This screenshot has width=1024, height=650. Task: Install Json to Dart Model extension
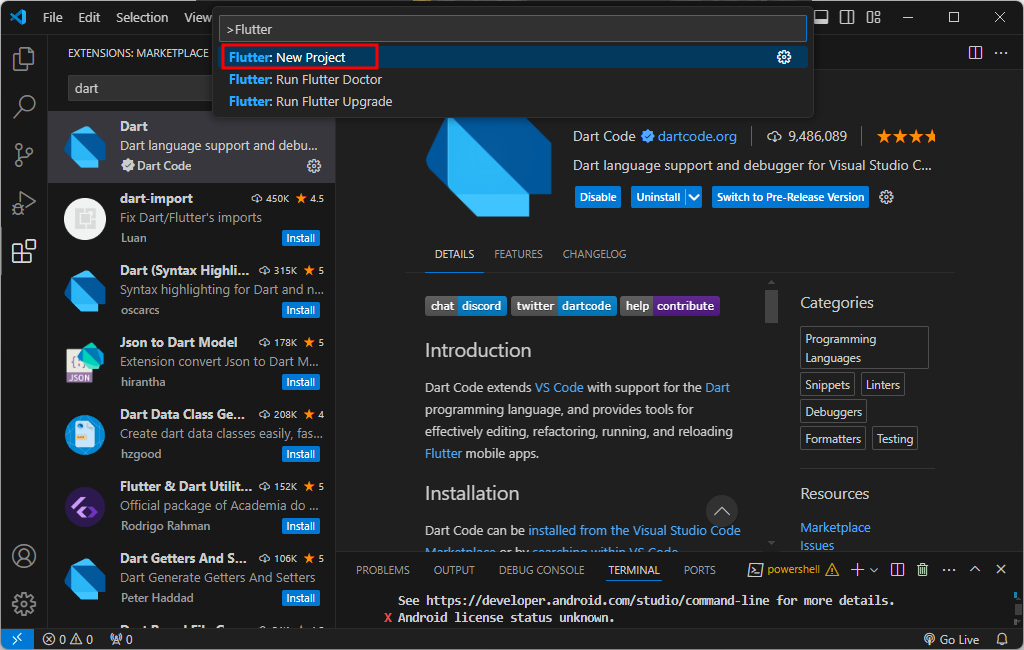[x=300, y=382]
